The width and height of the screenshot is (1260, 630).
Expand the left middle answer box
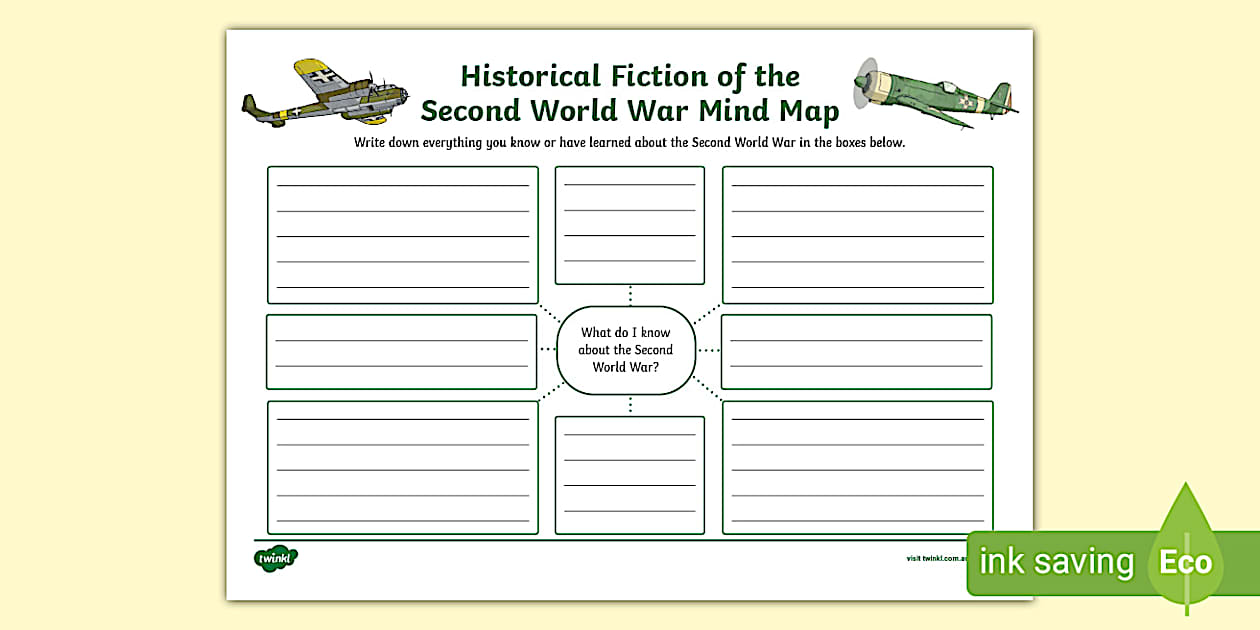[401, 350]
